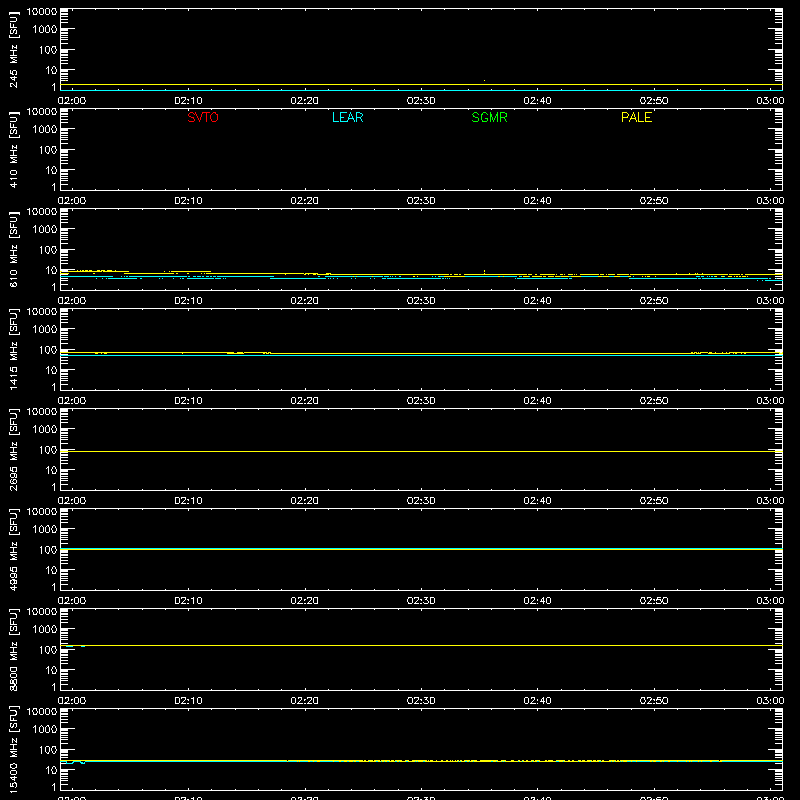Click the red SVTO legend label
Viewport: 800px width, 800px height.
tap(203, 117)
